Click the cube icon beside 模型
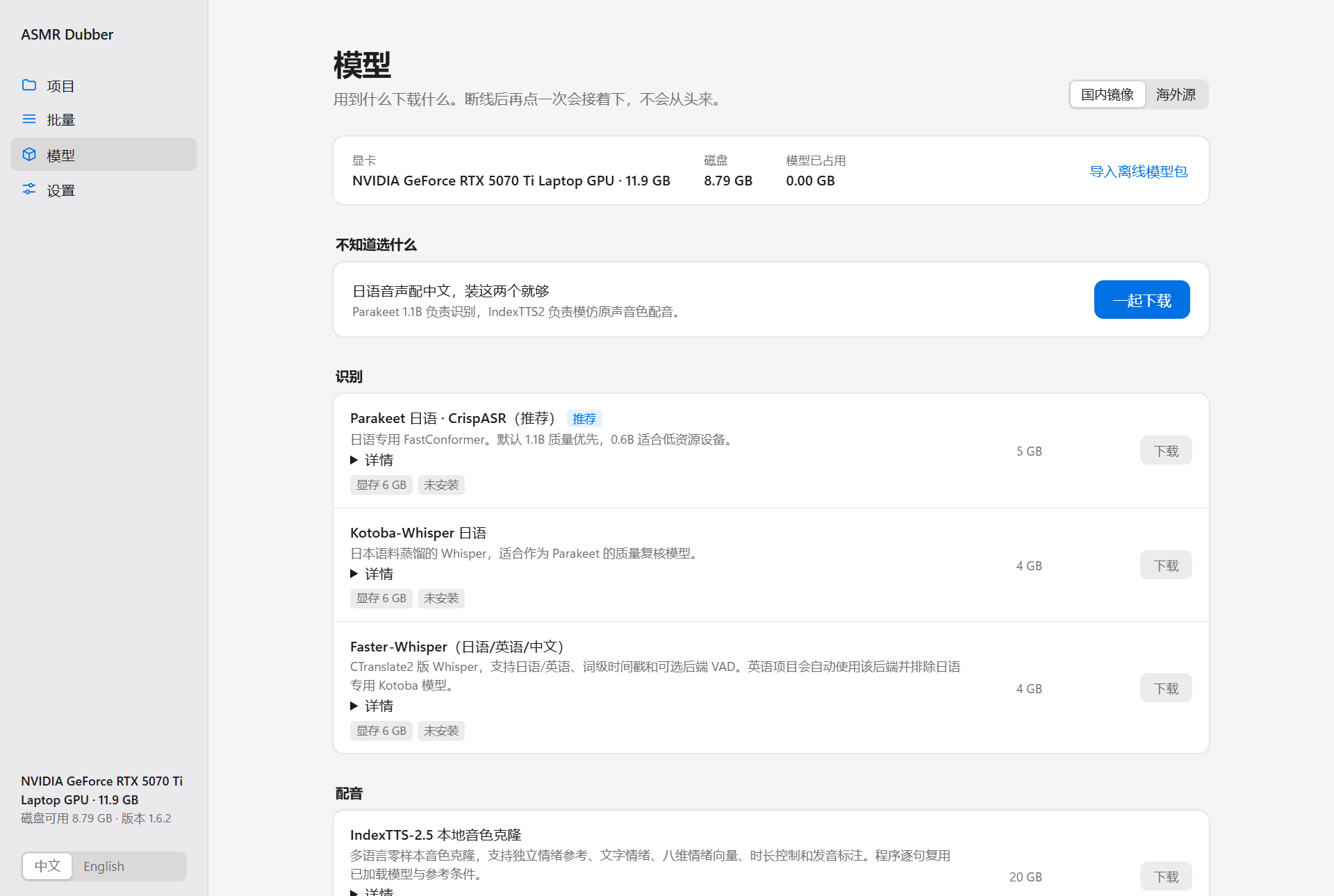Screen dimensions: 1334x896 click(x=29, y=154)
